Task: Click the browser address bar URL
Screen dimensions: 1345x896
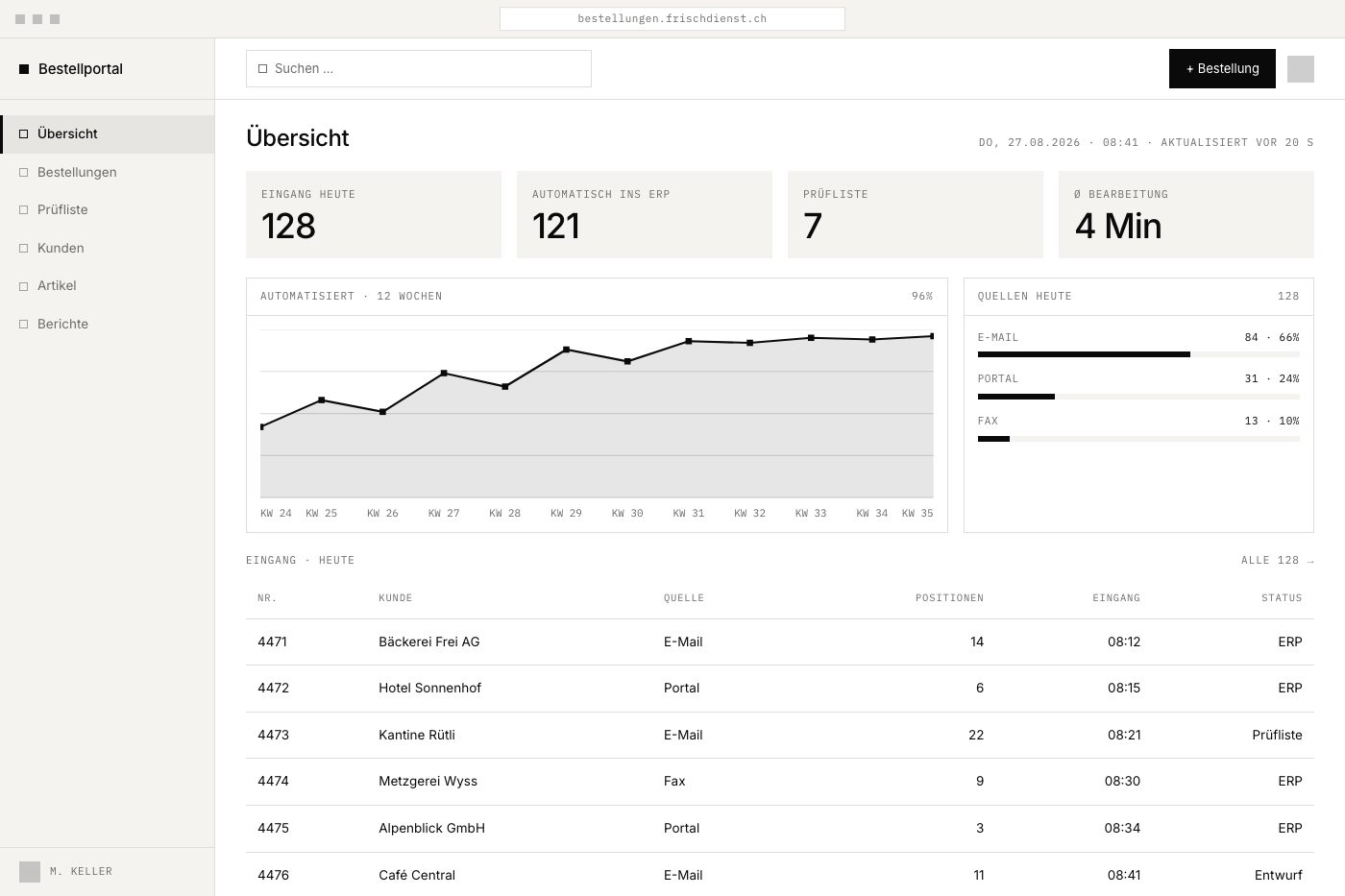Action: pos(672,19)
